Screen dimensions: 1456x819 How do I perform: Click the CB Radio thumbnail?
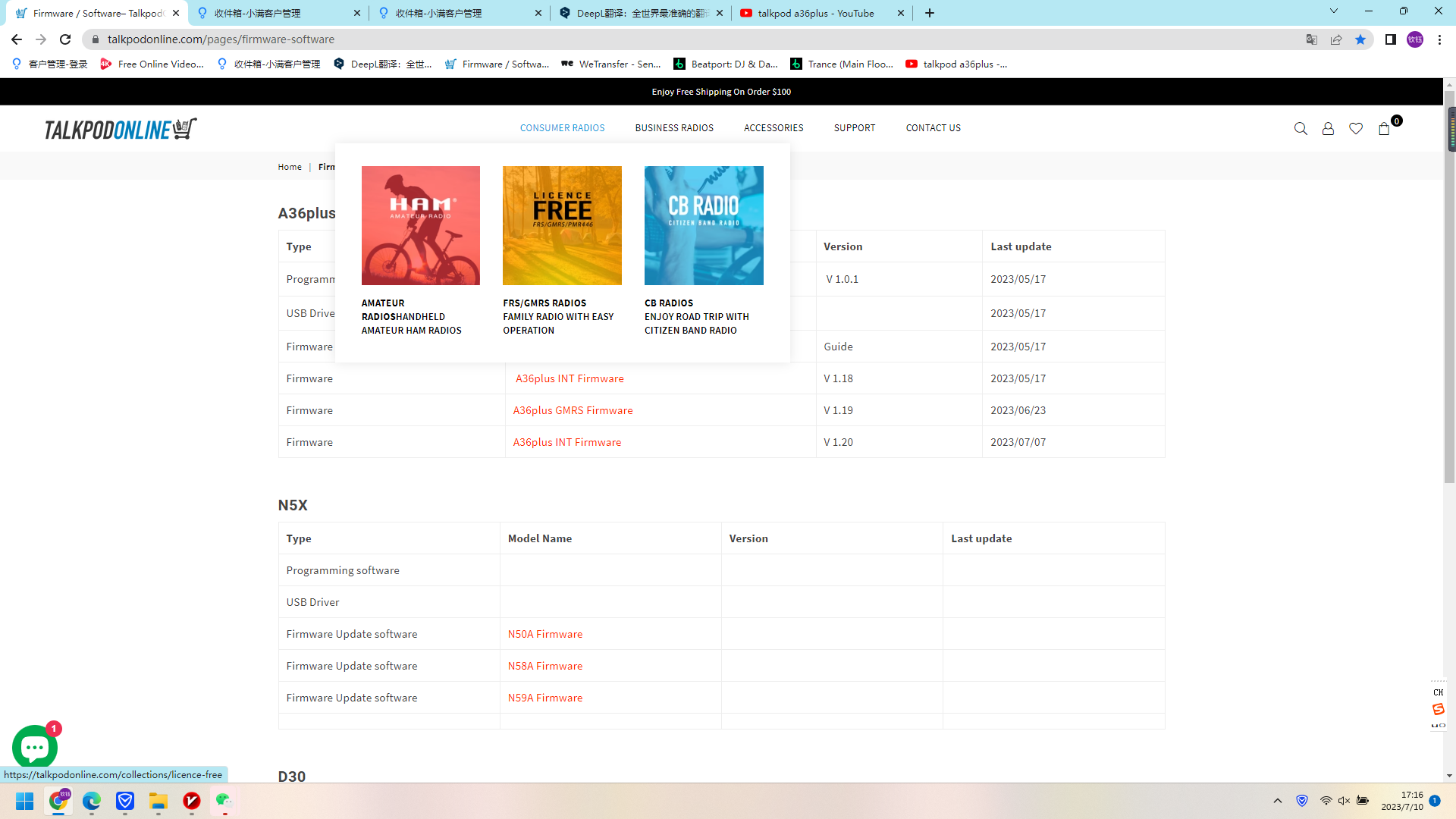coord(704,225)
